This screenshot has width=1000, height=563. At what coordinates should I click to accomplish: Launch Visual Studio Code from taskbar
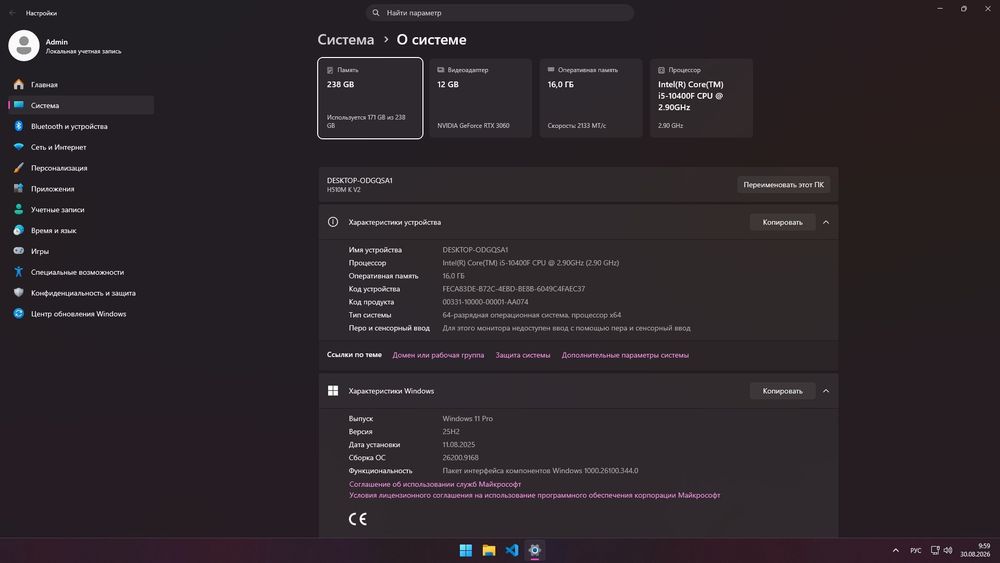511,550
